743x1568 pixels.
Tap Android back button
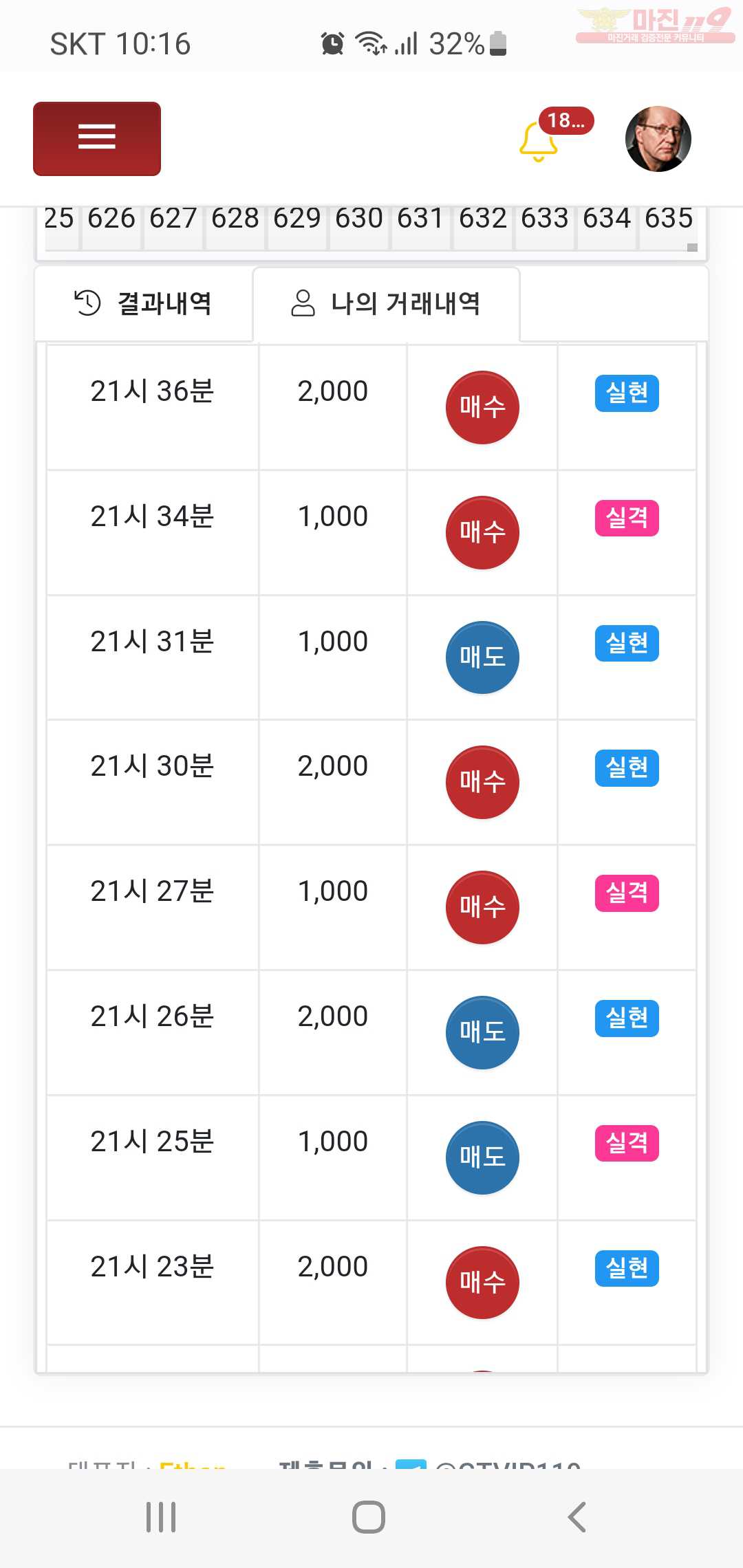coord(577,1517)
